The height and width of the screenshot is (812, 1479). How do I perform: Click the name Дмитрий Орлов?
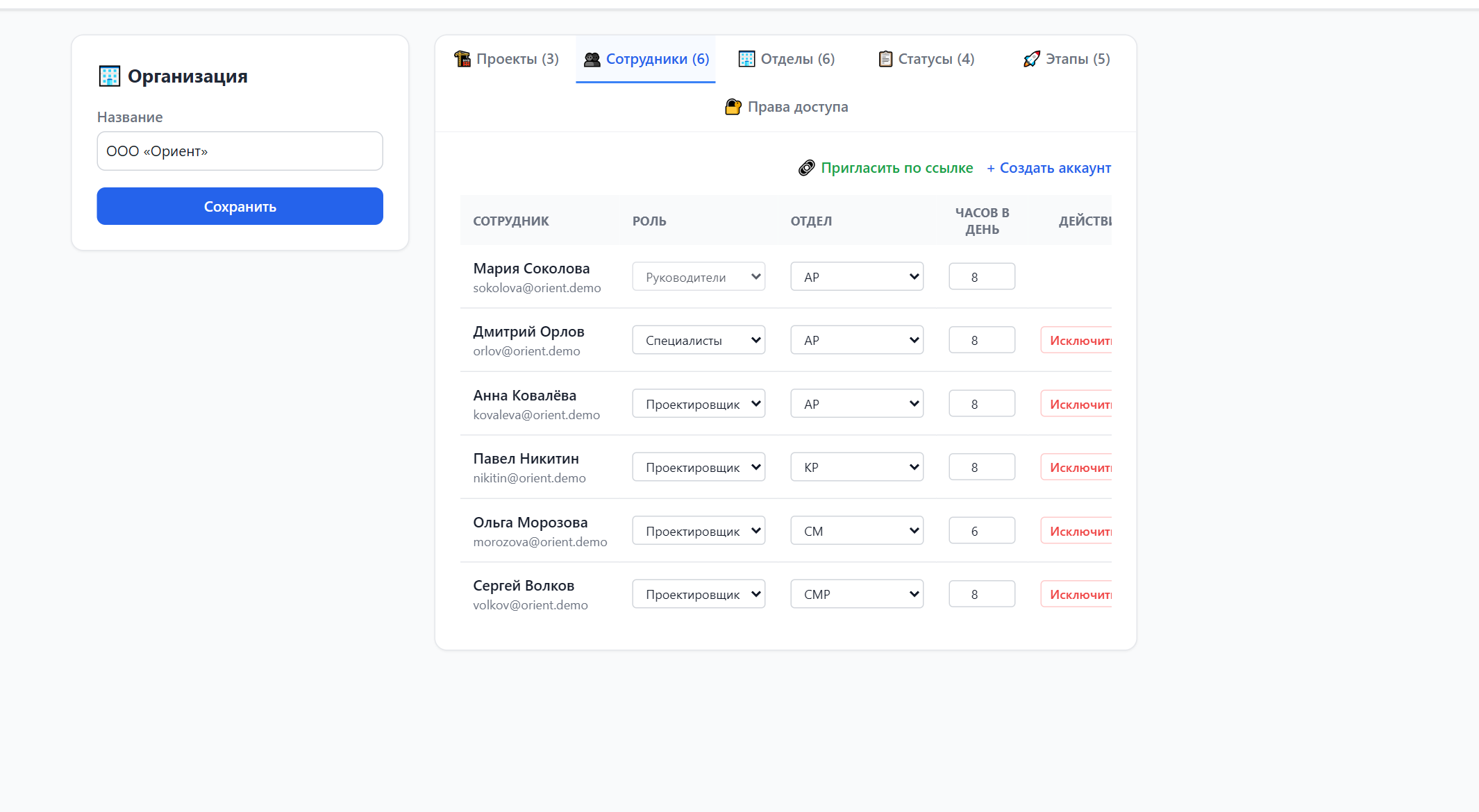click(x=528, y=332)
